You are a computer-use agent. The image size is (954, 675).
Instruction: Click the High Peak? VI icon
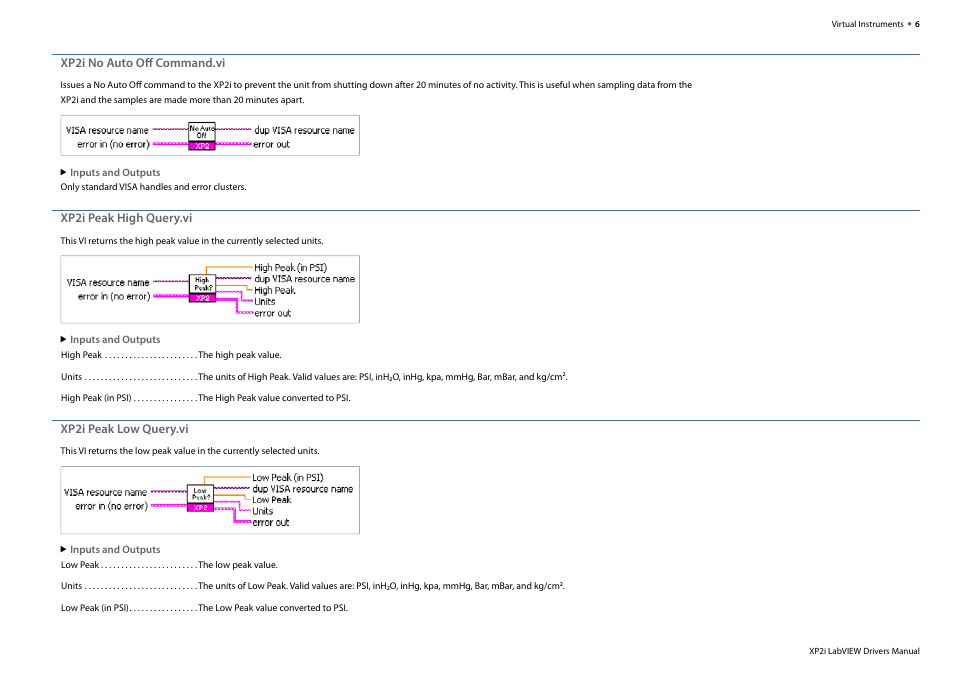(x=202, y=289)
